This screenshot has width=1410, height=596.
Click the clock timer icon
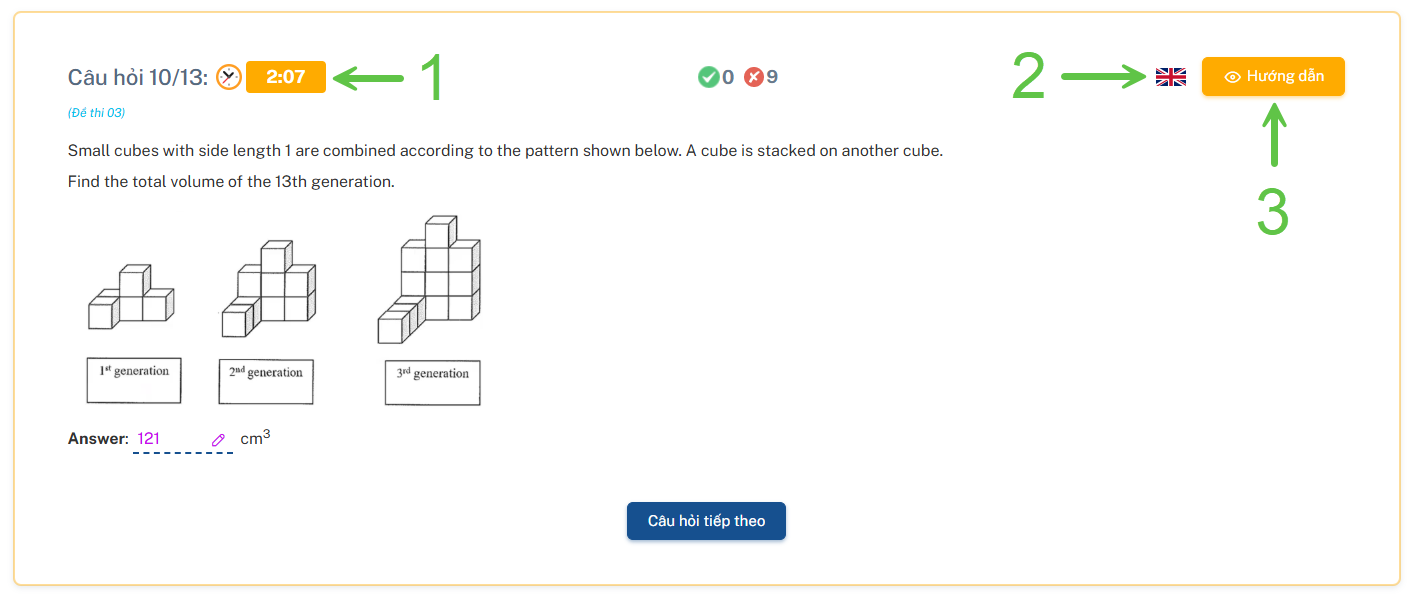pos(229,77)
